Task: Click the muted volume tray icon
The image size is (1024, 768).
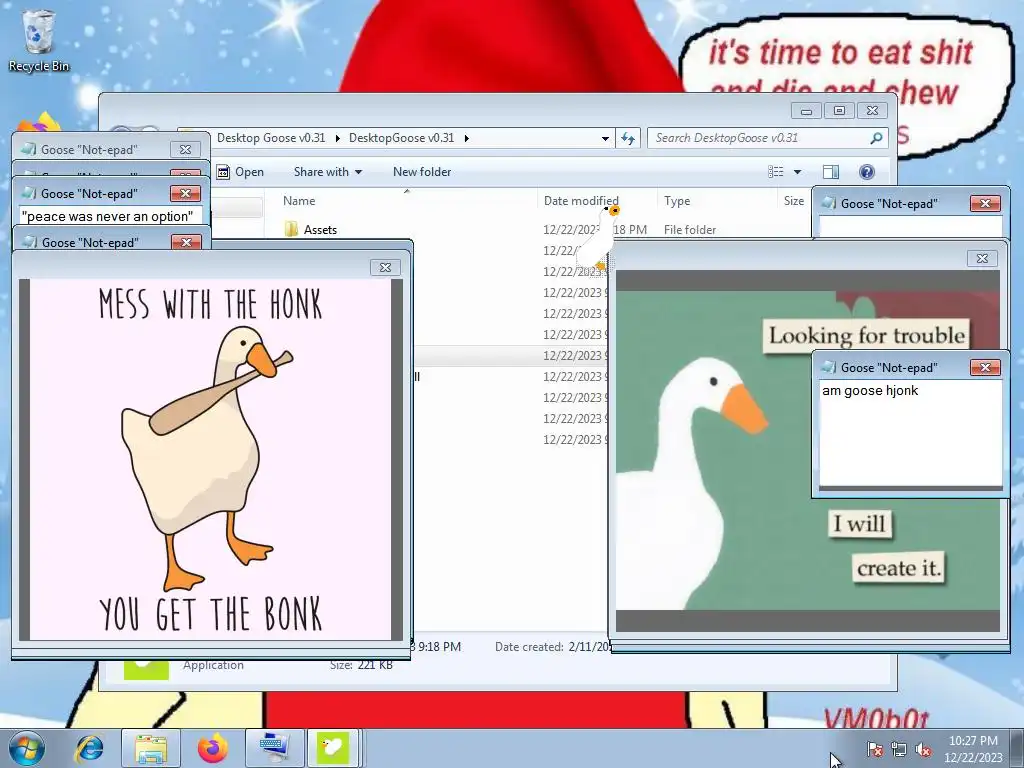Action: [x=923, y=749]
